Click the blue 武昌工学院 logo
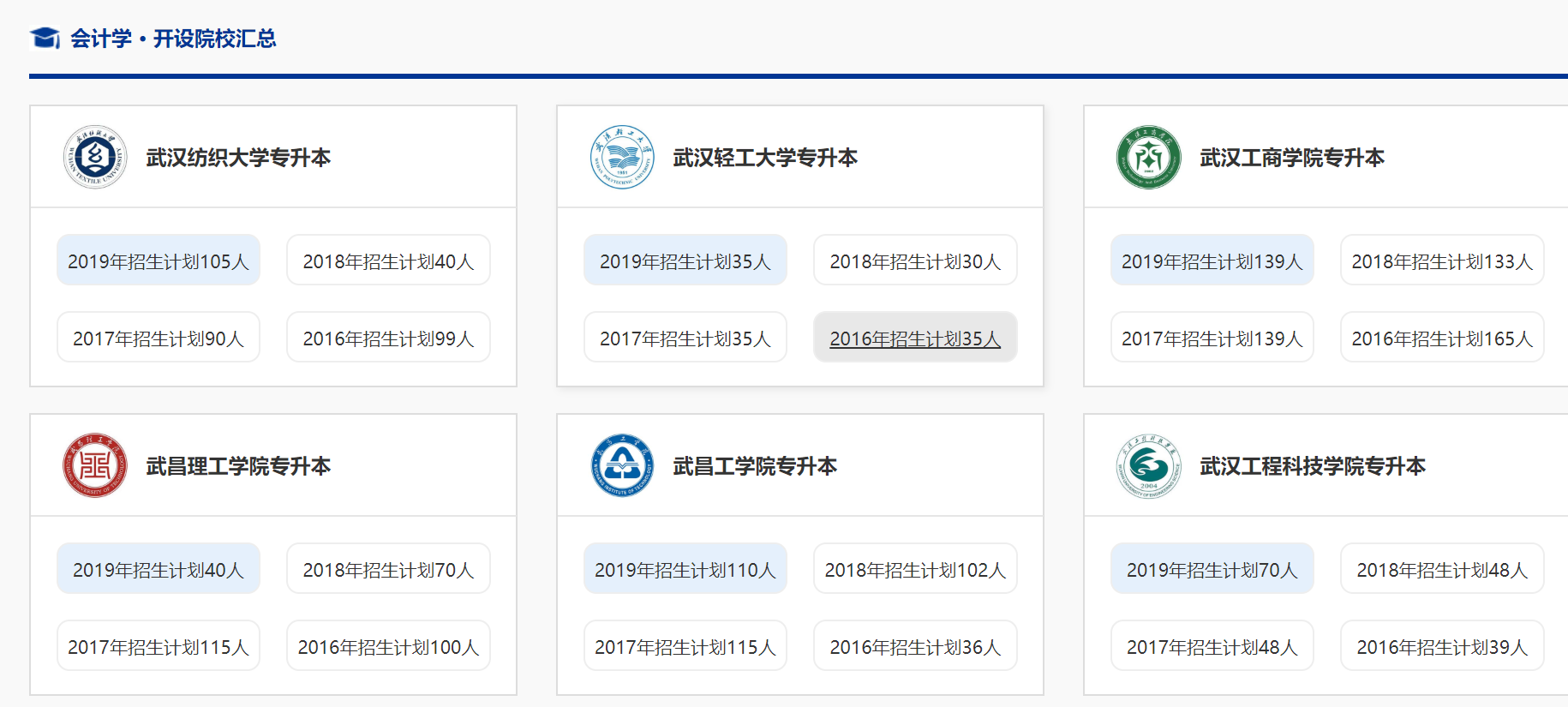The height and width of the screenshot is (707, 1568). click(622, 465)
